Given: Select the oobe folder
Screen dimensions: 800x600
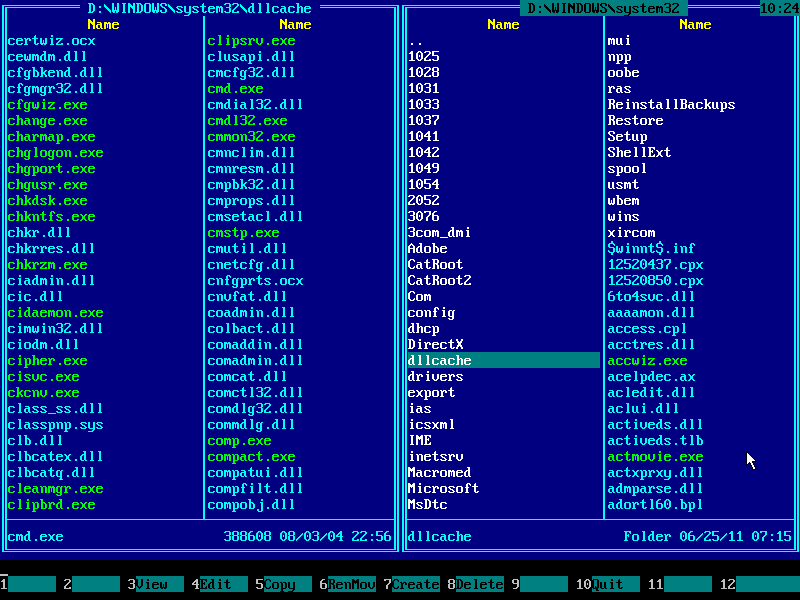Looking at the screenshot, I should 623,72.
